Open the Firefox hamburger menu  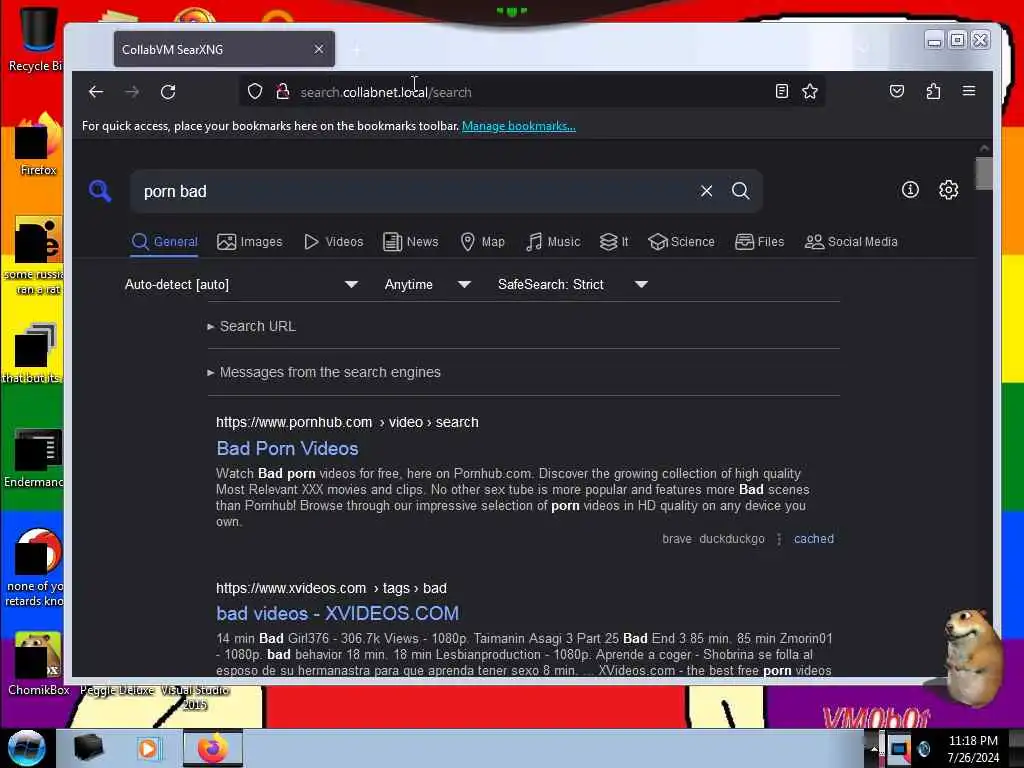[x=968, y=91]
